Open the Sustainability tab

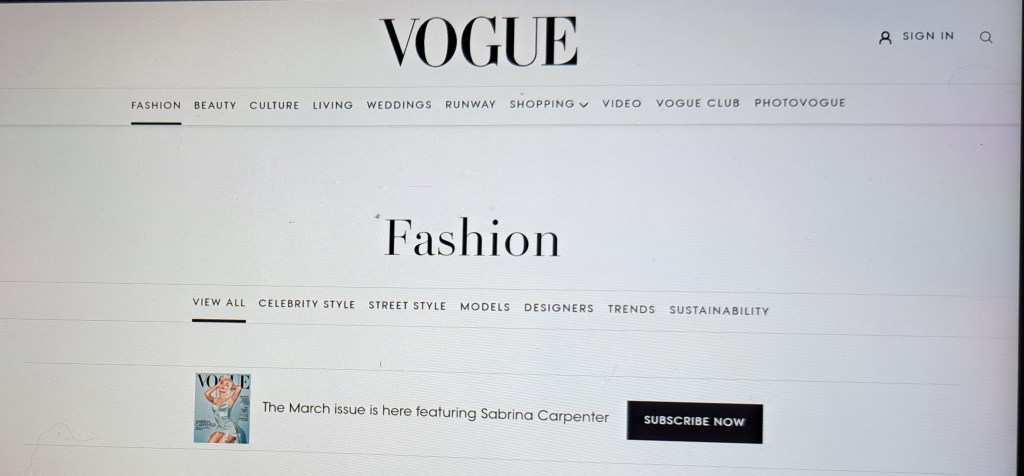pyautogui.click(x=719, y=311)
